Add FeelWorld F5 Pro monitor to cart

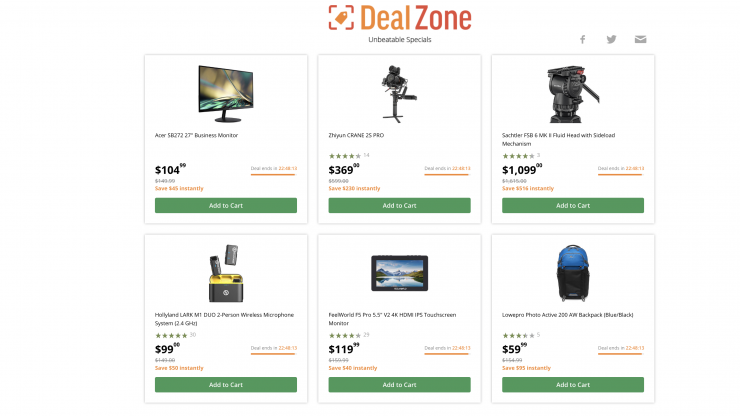click(399, 385)
